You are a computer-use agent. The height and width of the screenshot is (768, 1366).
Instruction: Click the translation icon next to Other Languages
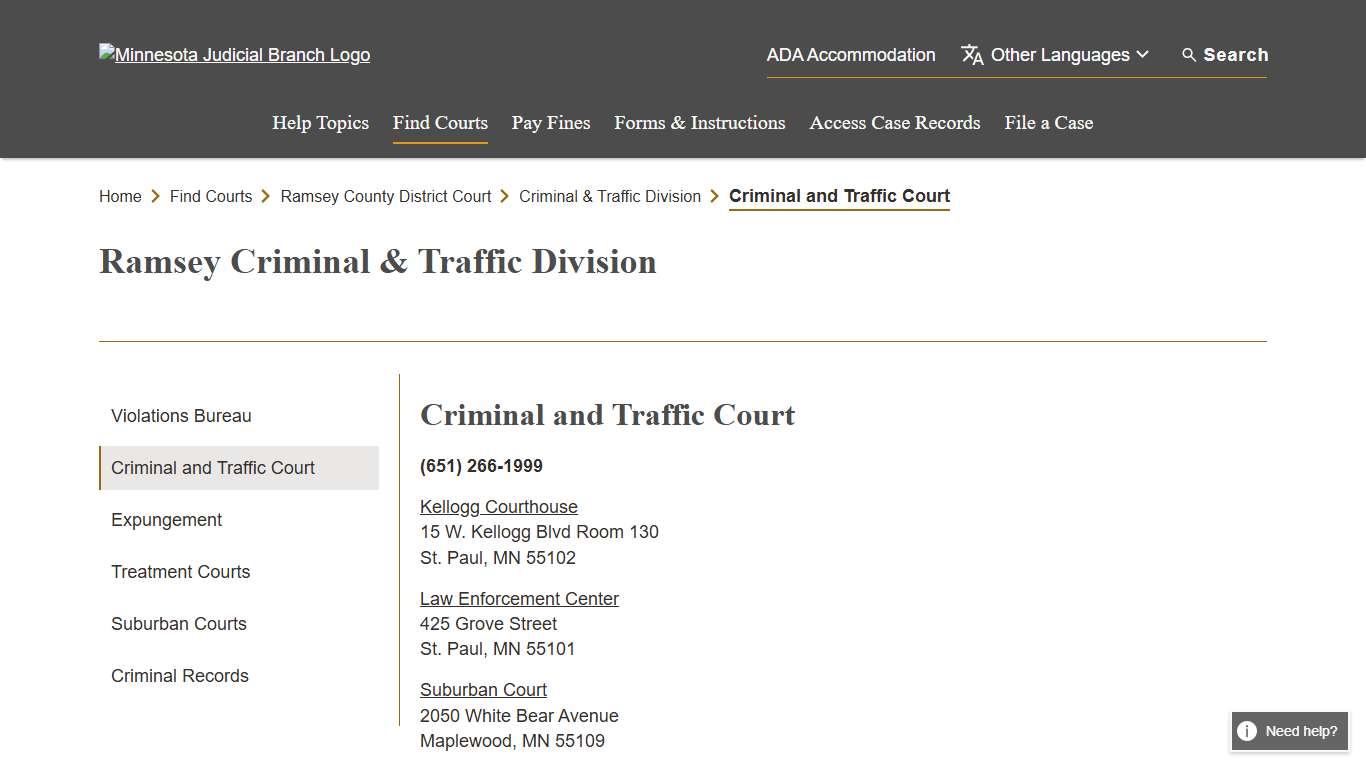tap(971, 55)
